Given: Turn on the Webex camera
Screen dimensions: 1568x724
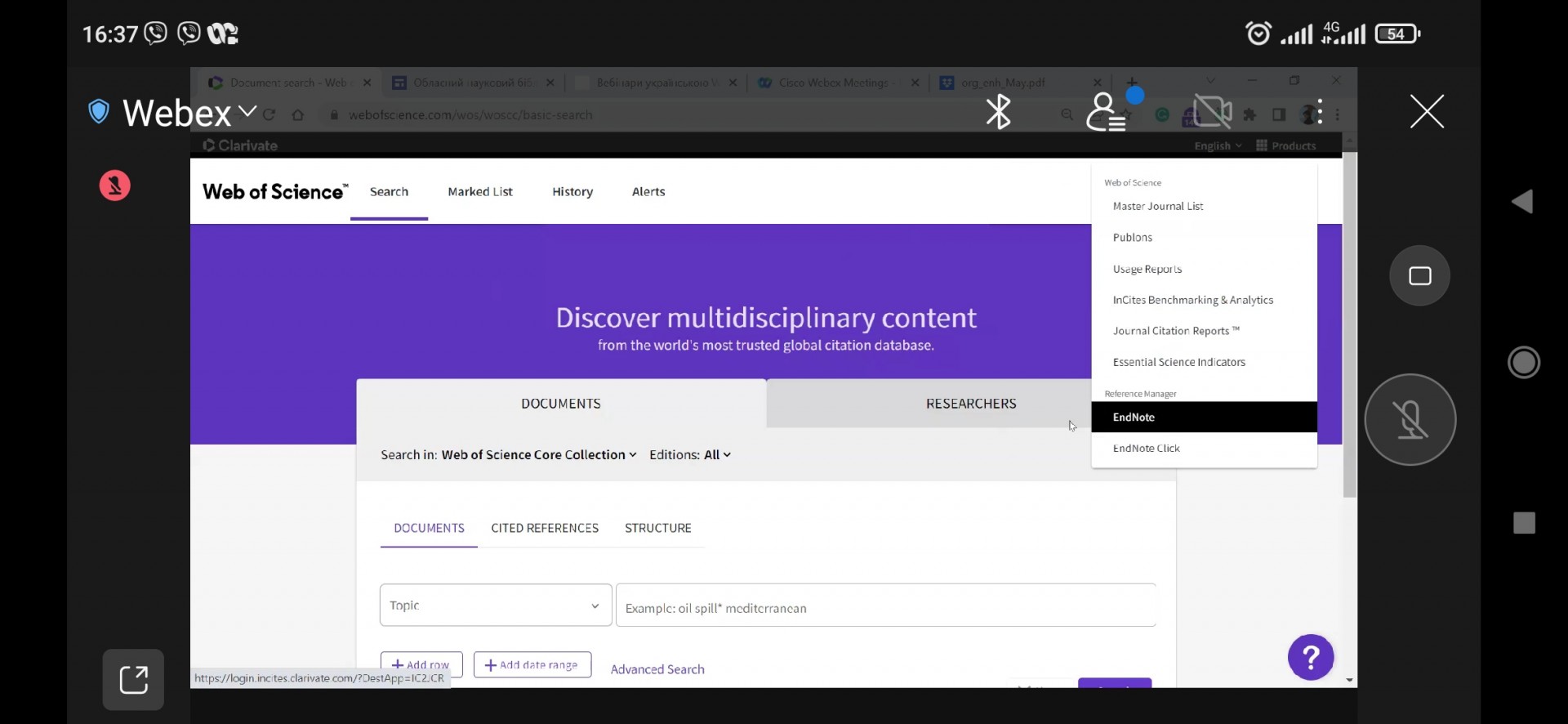Looking at the screenshot, I should click(1213, 112).
